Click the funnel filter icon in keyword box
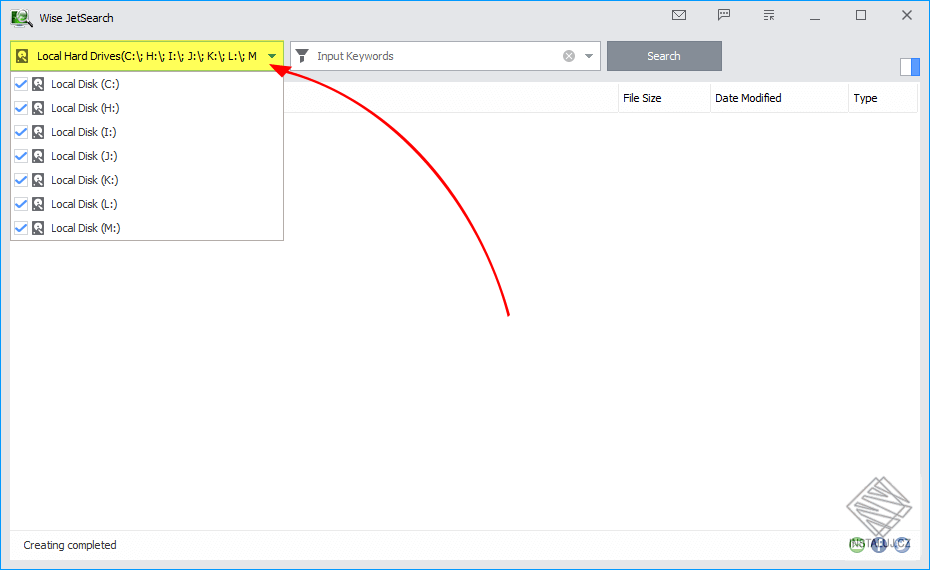This screenshot has height=570, width=930. click(x=302, y=56)
